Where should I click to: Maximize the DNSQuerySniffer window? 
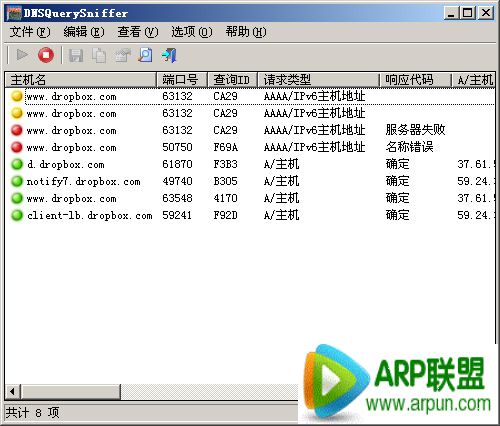tap(467, 13)
